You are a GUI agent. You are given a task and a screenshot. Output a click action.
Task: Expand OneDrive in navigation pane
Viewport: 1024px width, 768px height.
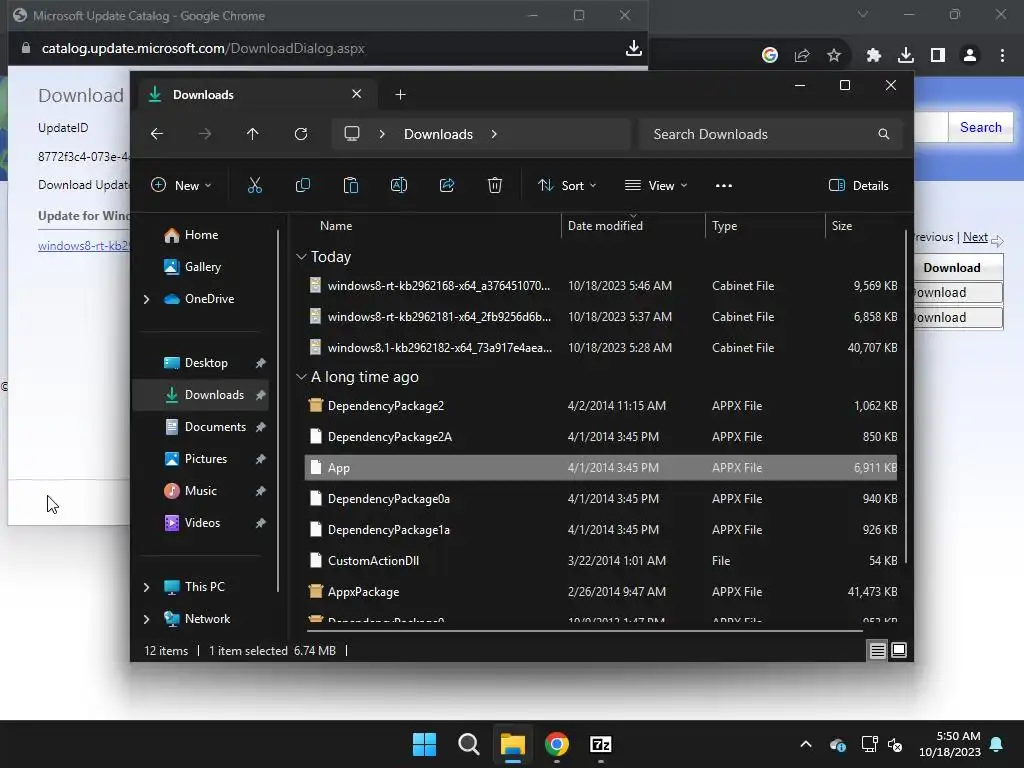[146, 299]
